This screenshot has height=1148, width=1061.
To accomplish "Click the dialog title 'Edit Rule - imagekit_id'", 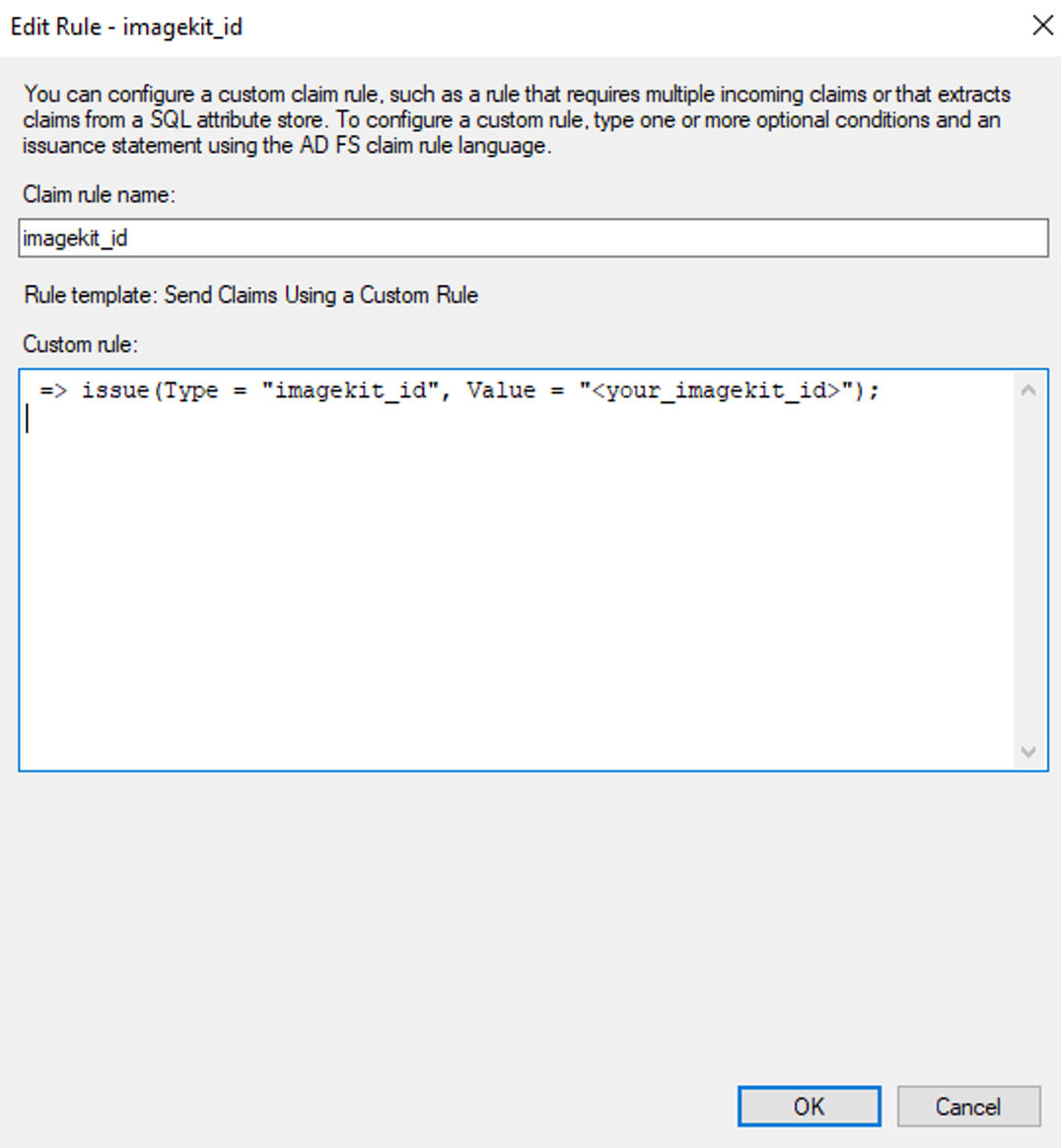I will 126,27.
